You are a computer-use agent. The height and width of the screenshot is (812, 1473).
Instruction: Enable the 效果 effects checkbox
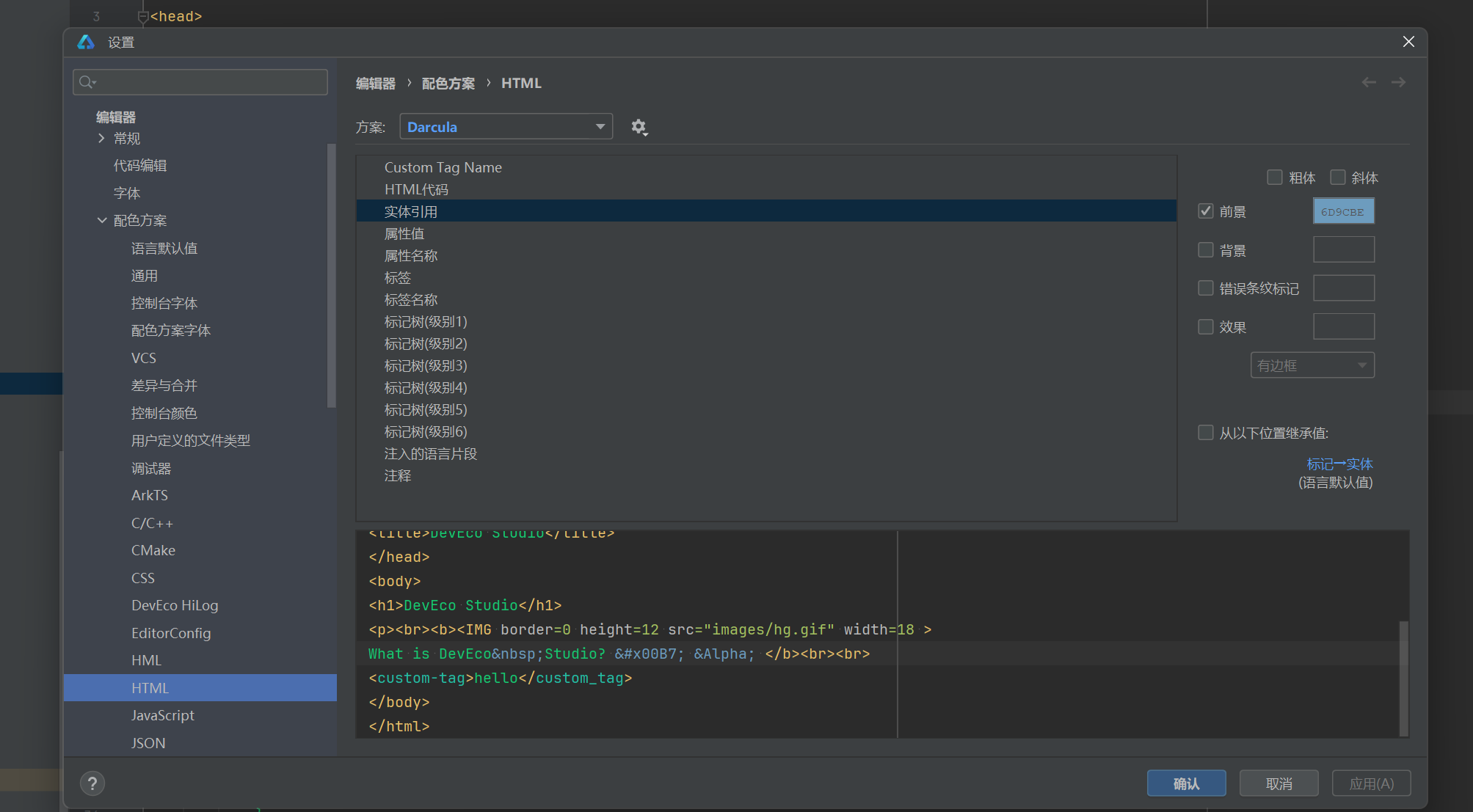(x=1206, y=327)
